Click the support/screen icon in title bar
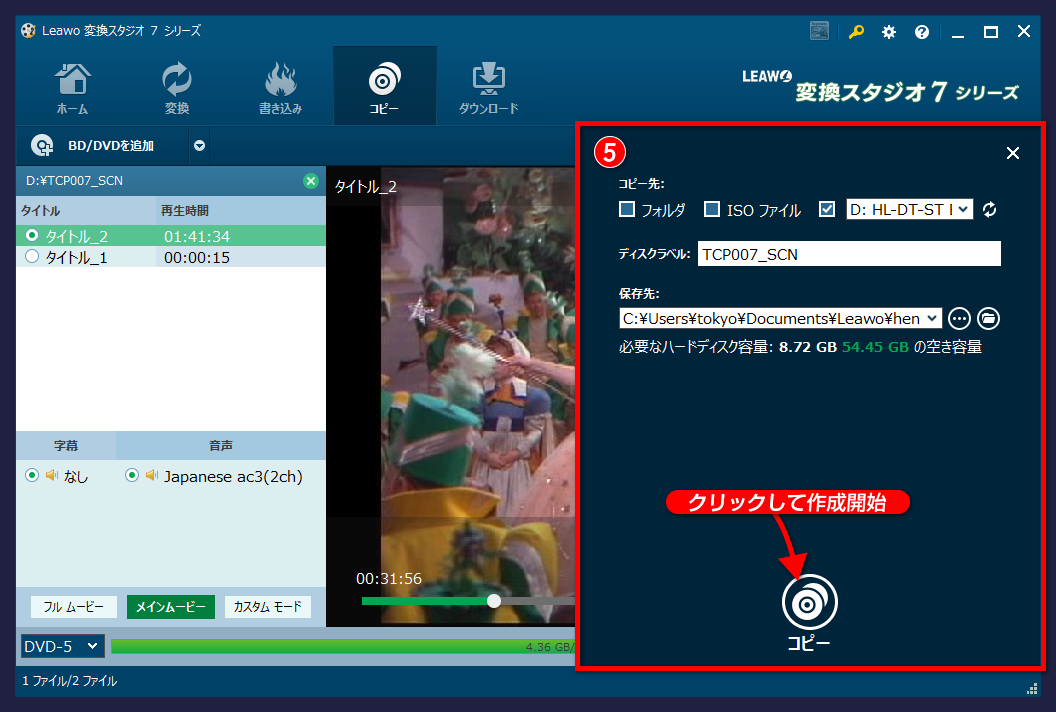This screenshot has height=712, width=1056. coord(819,31)
